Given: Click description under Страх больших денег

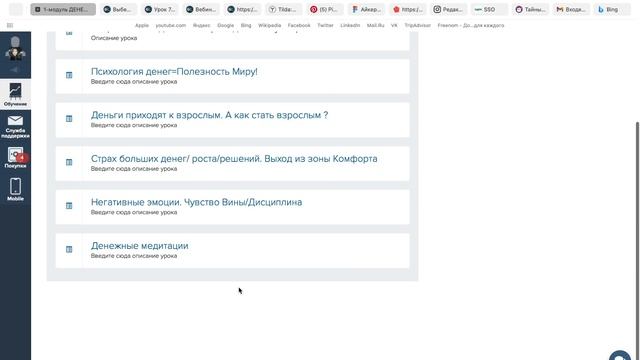Looking at the screenshot, I should point(134,169).
